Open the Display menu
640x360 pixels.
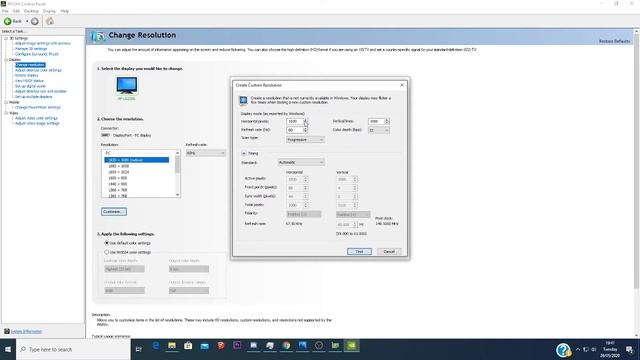click(49, 11)
